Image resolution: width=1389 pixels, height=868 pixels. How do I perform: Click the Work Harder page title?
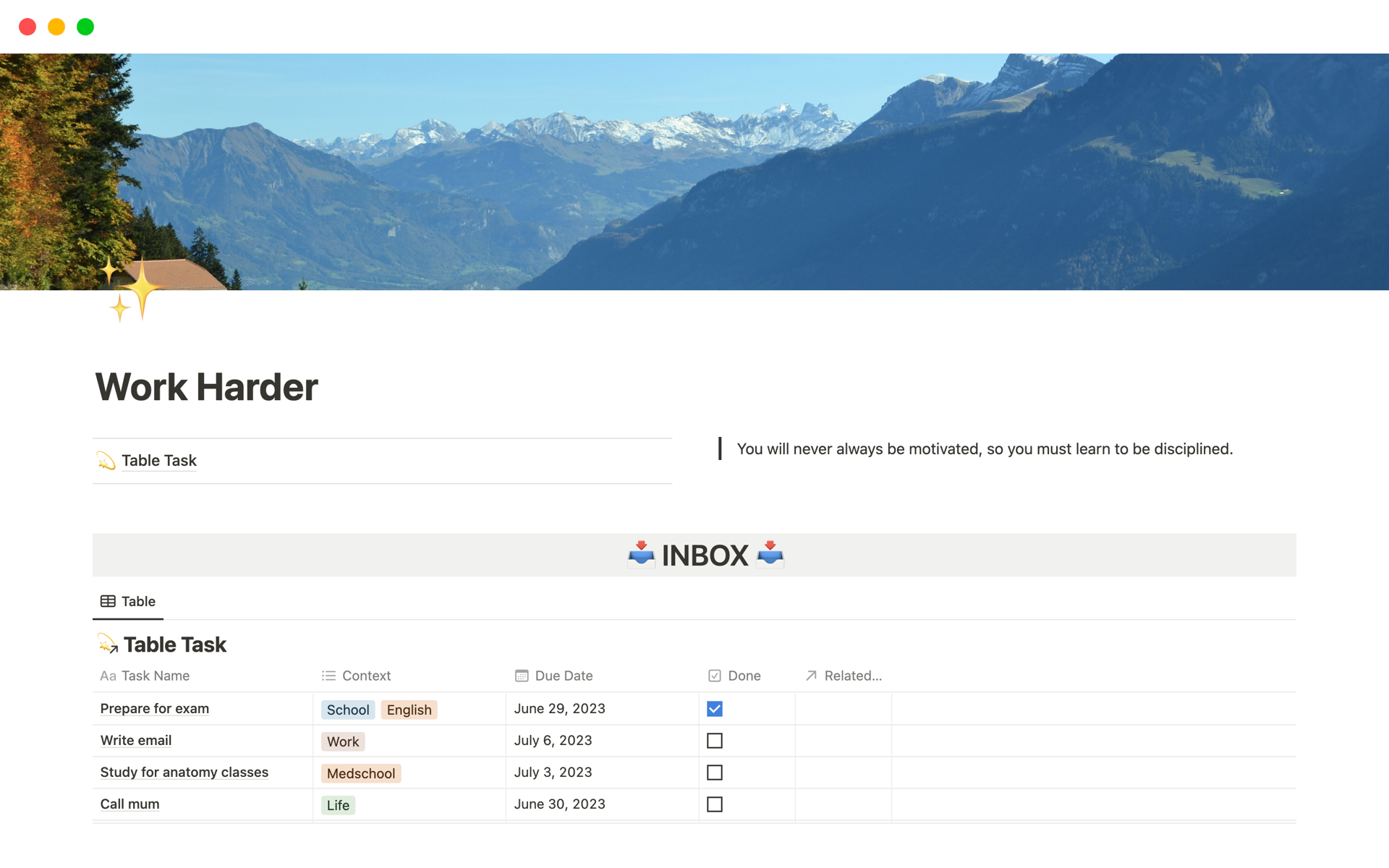click(x=207, y=387)
